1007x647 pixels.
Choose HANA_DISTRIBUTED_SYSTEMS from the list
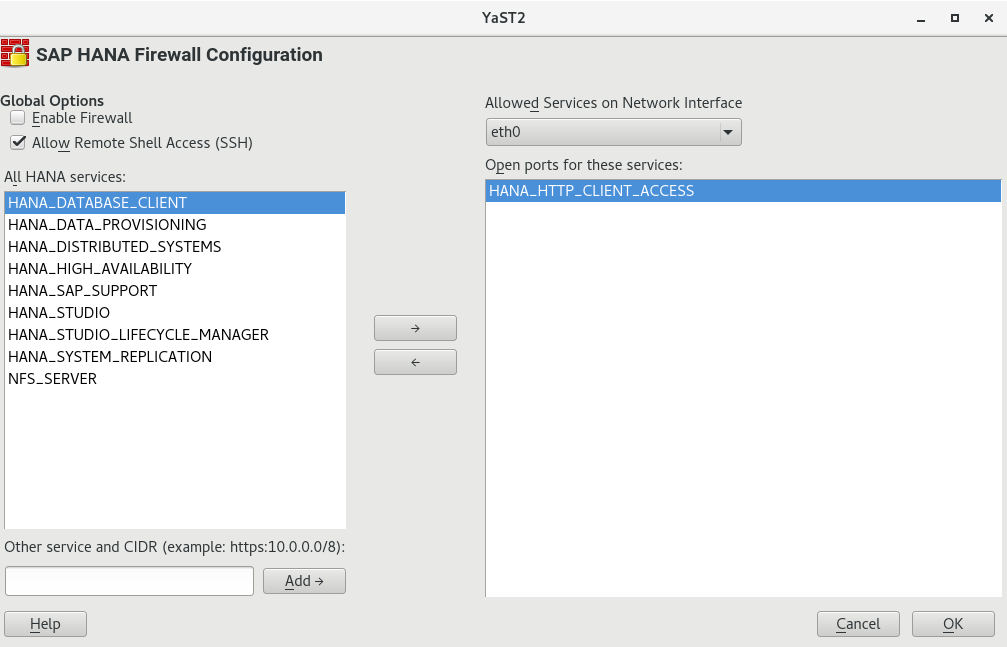tap(114, 247)
